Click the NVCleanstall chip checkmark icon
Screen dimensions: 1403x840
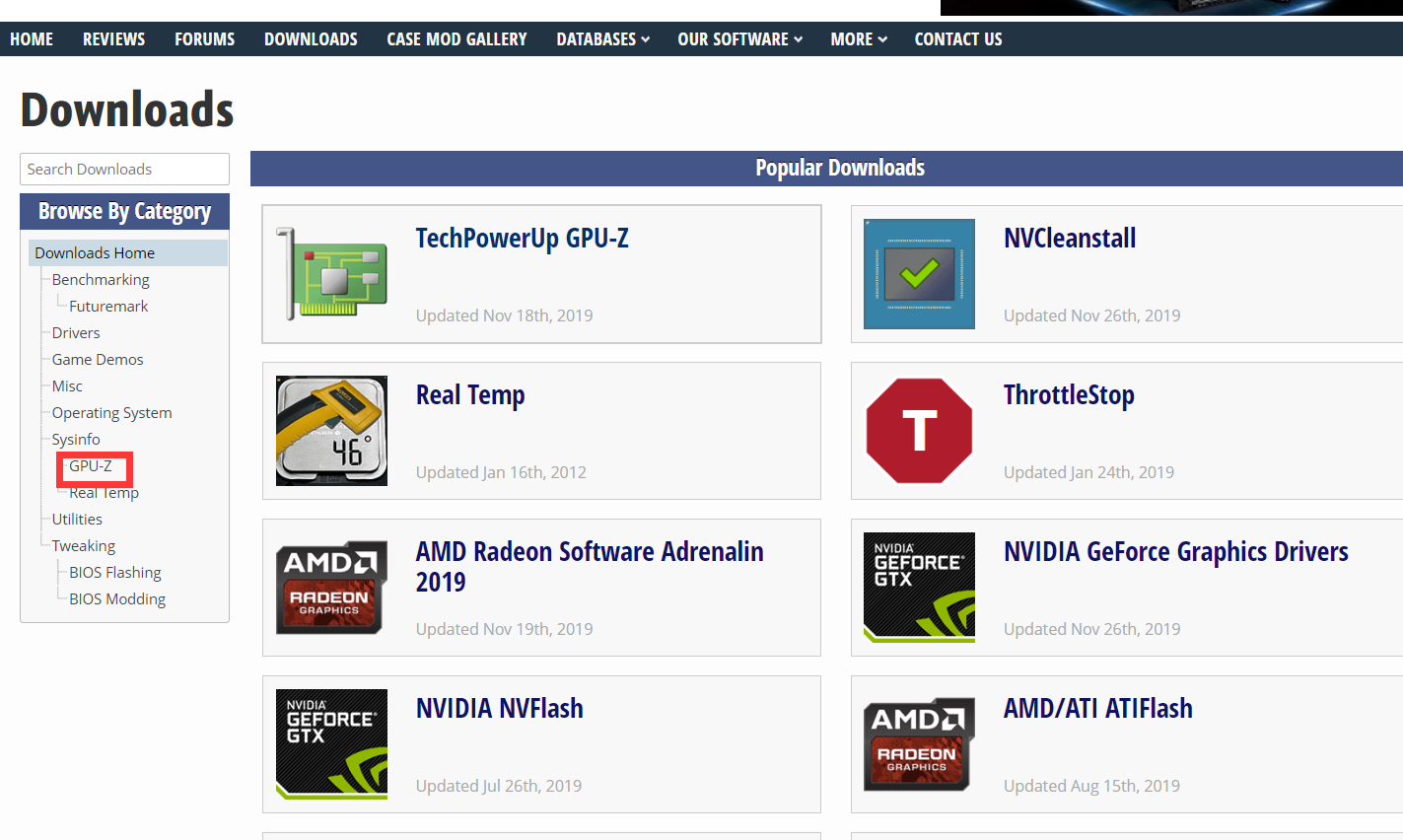pos(919,274)
